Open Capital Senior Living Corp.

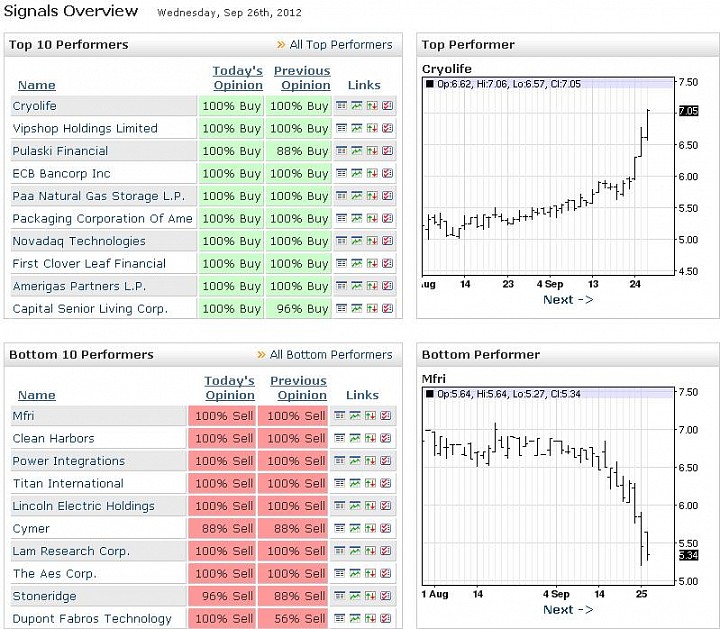90,308
